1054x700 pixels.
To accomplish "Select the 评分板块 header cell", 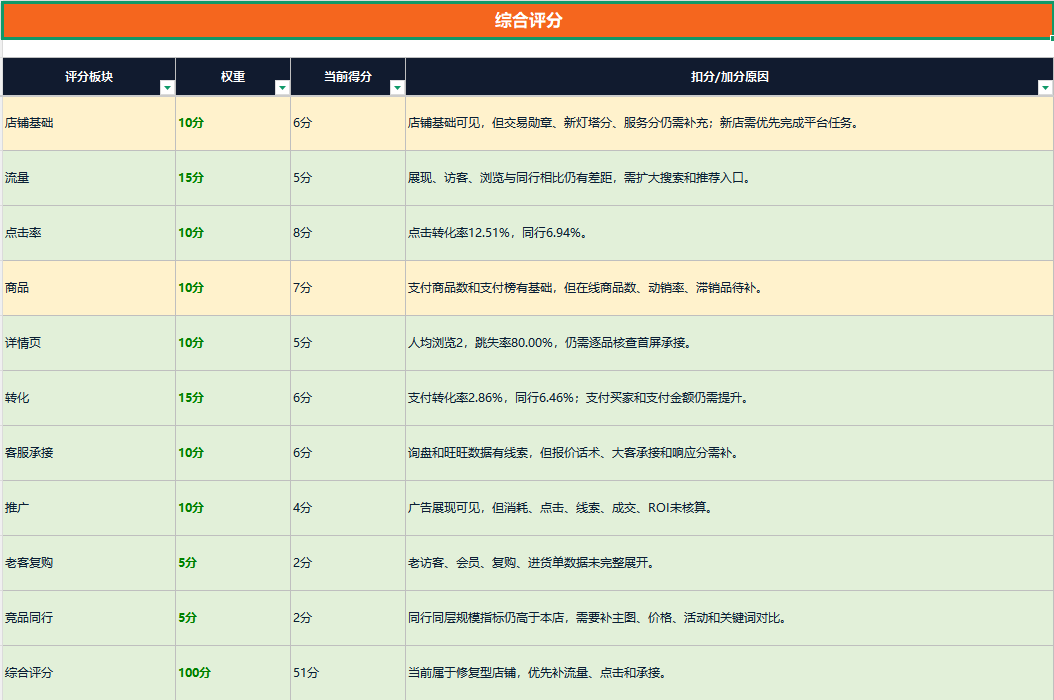I will (x=89, y=77).
